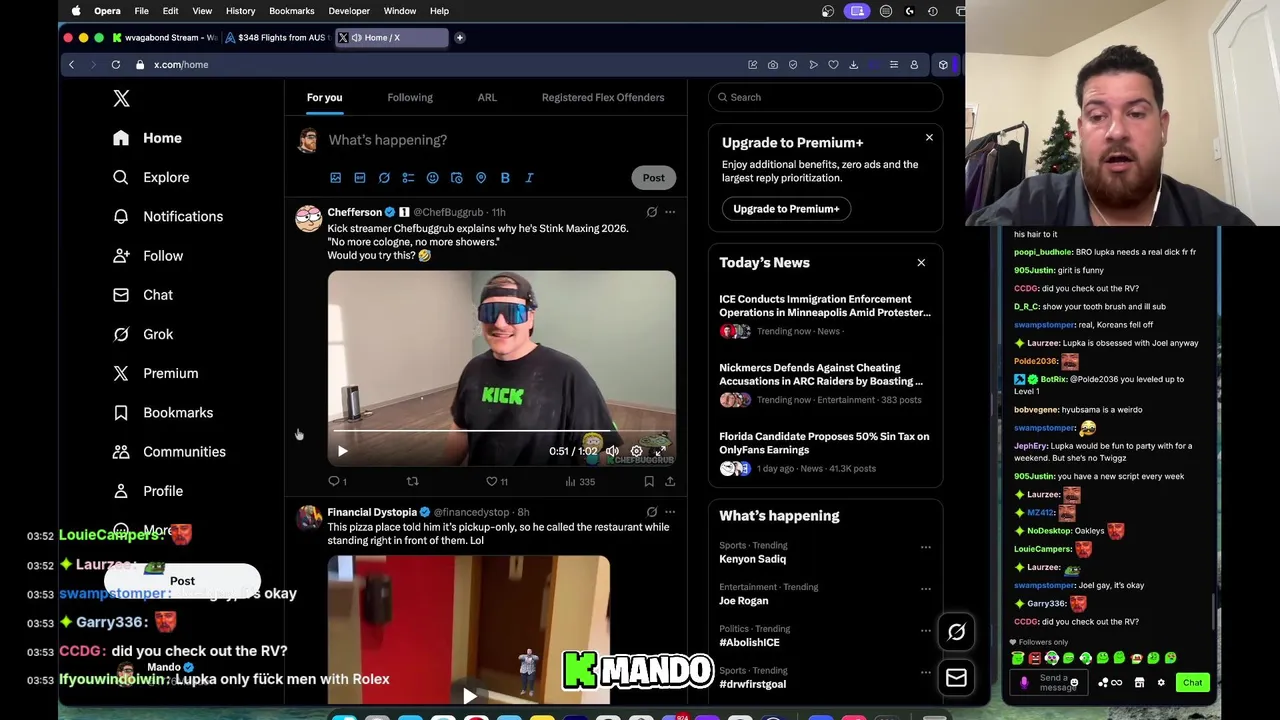This screenshot has height=720, width=1280.
Task: Open the ICE Immigration Enforcement news story
Action: pyautogui.click(x=825, y=306)
